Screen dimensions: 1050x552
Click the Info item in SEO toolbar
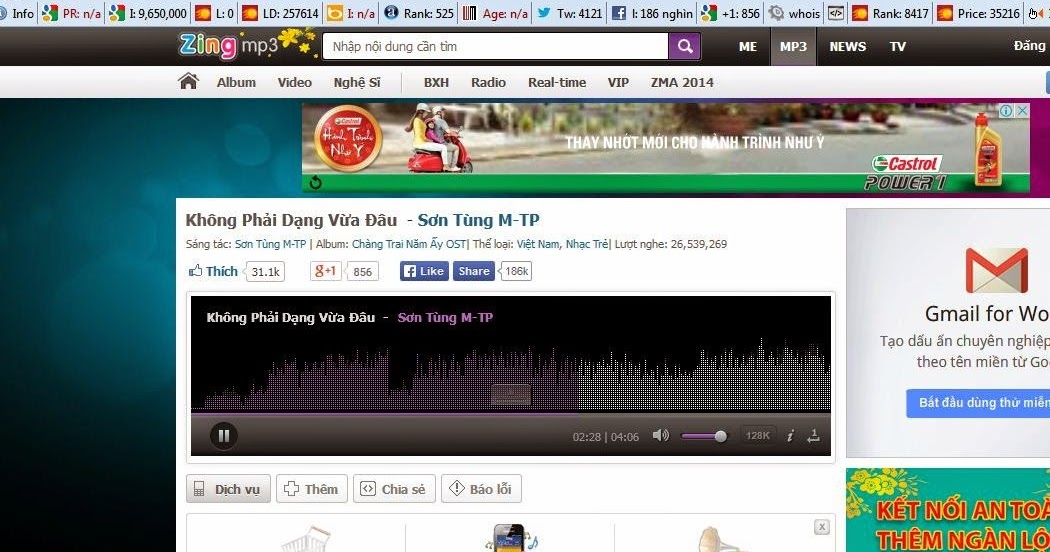[x=17, y=13]
